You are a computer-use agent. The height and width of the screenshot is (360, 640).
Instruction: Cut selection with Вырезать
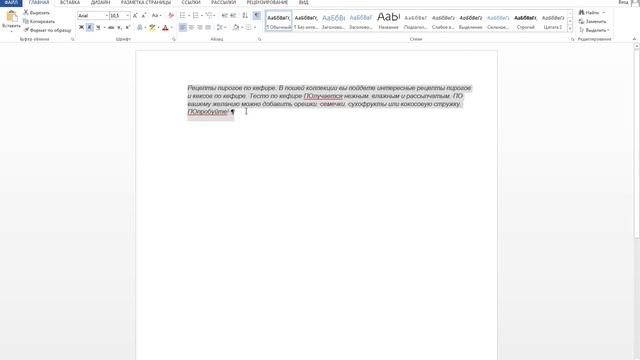coord(36,13)
